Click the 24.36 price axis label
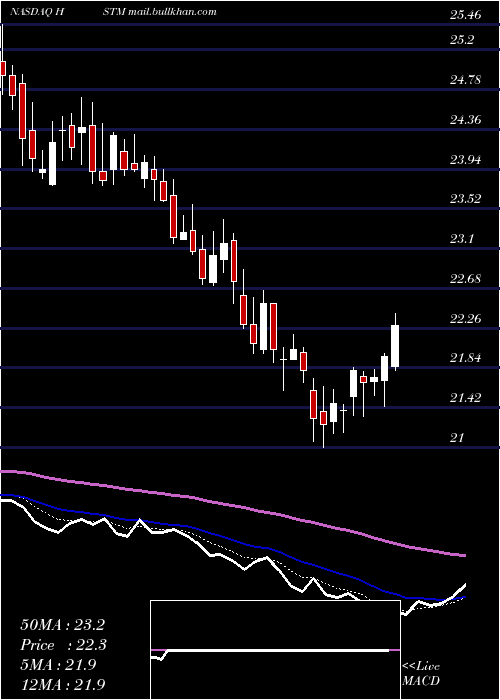Screen dimensions: 500x700 pyautogui.click(x=465, y=120)
